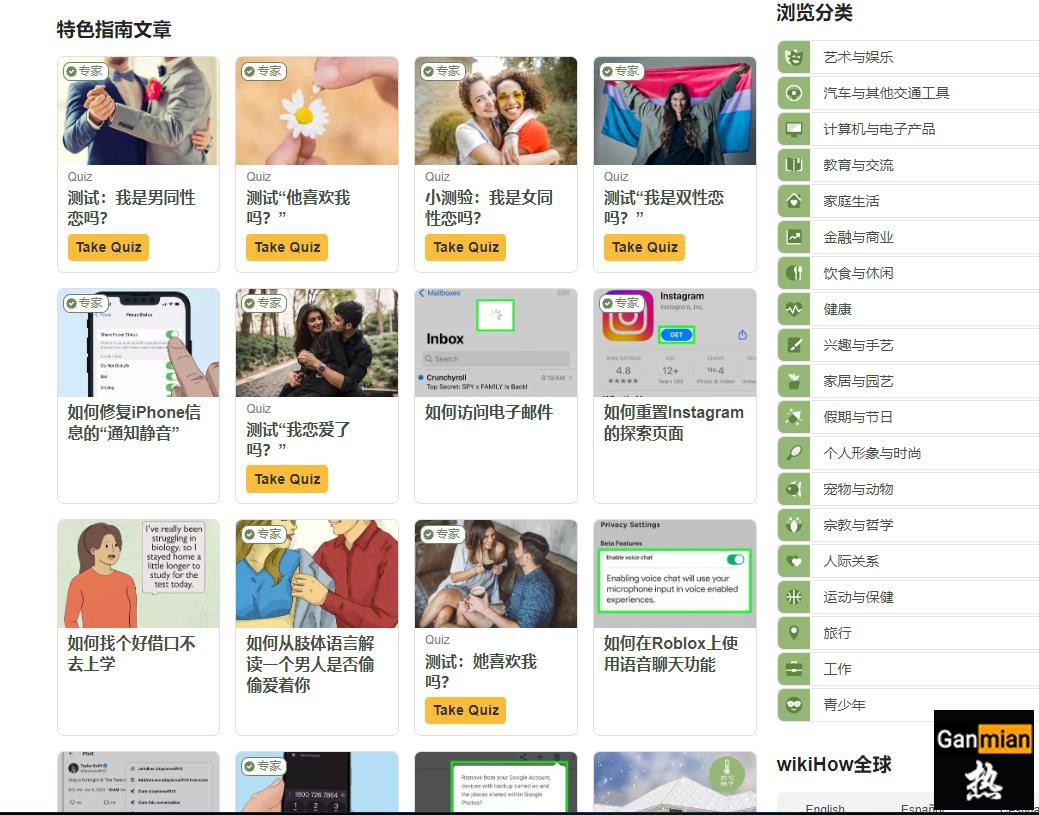The image size is (1039, 815).
Task: Open article 如何从肢体语言解读一个男人是否偷偷爱着你
Action: pos(310,664)
